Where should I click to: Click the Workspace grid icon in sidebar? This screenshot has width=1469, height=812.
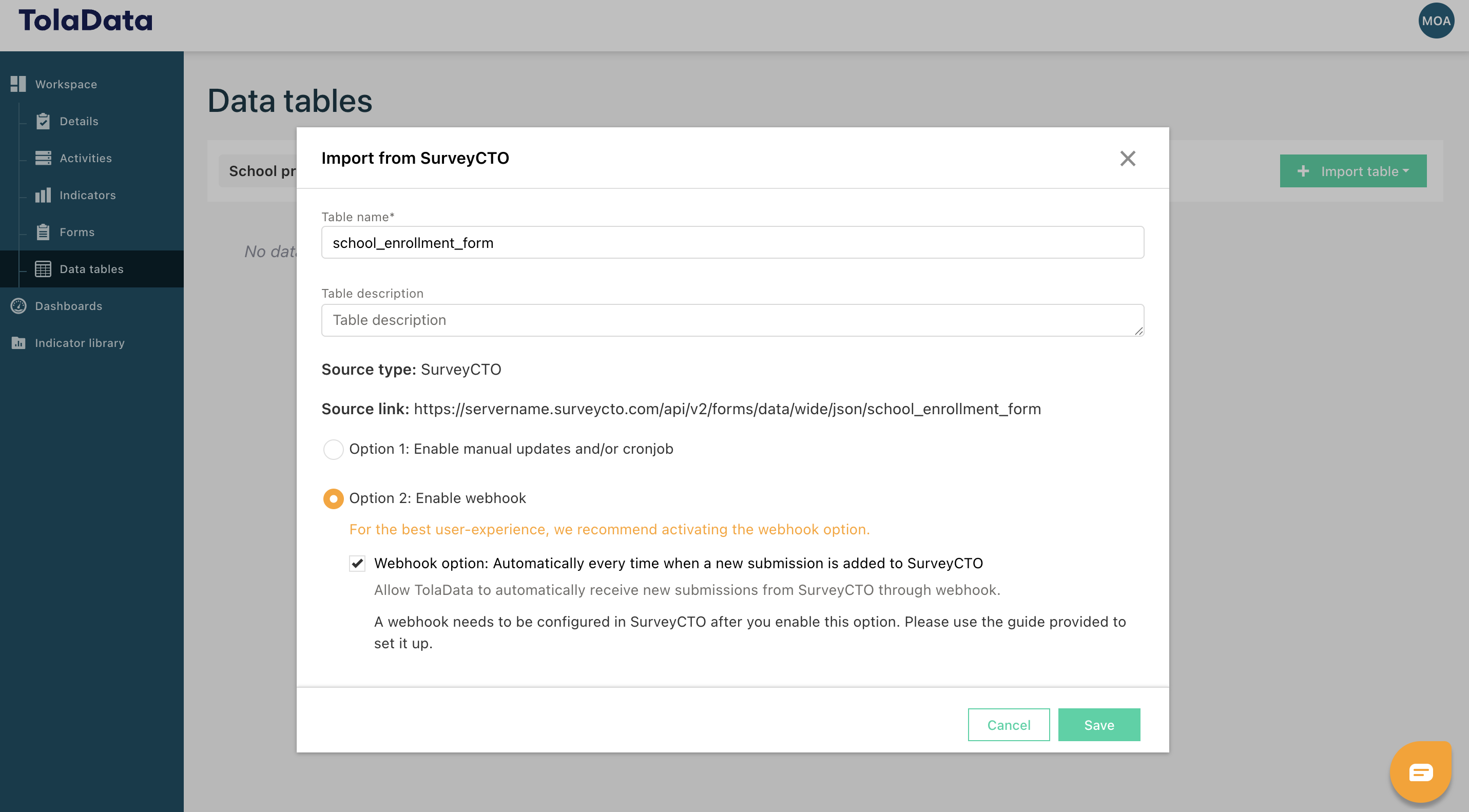pyautogui.click(x=18, y=84)
